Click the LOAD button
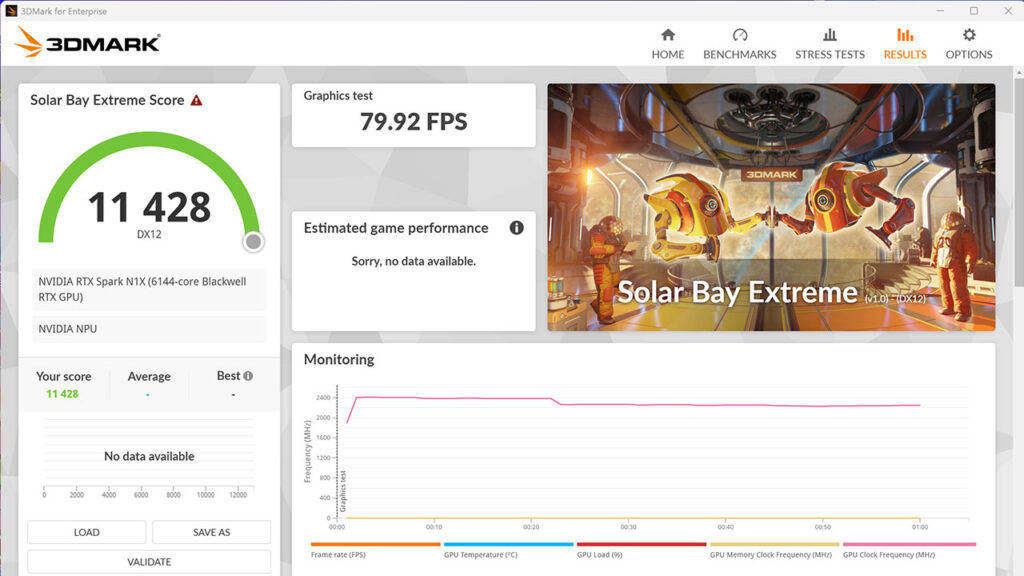This screenshot has width=1024, height=576. (86, 532)
